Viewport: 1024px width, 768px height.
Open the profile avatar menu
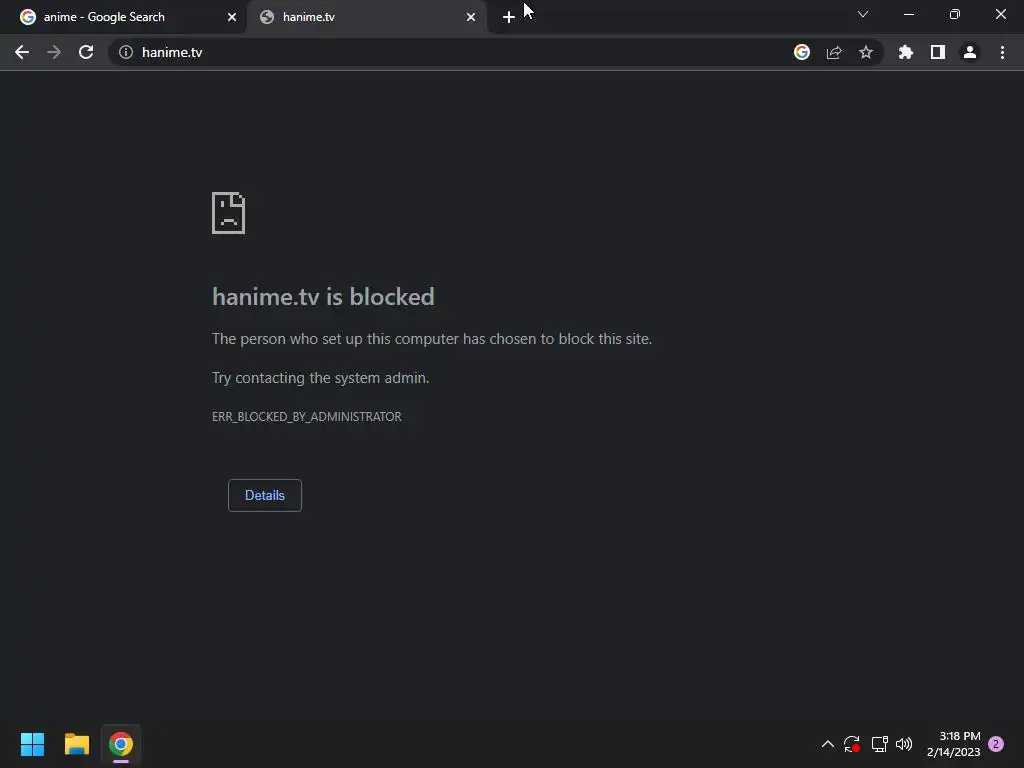pos(970,52)
